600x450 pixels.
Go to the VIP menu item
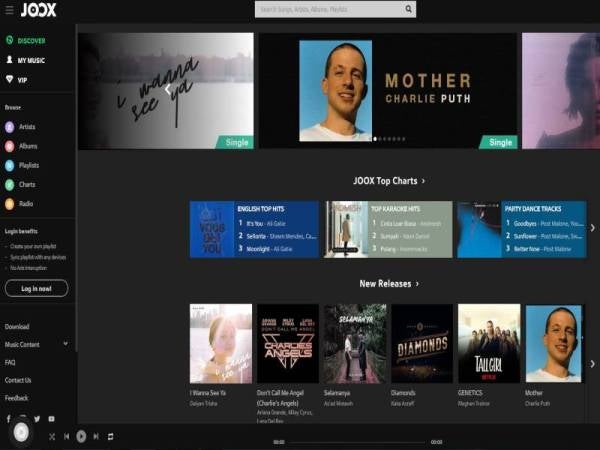tap(22, 79)
